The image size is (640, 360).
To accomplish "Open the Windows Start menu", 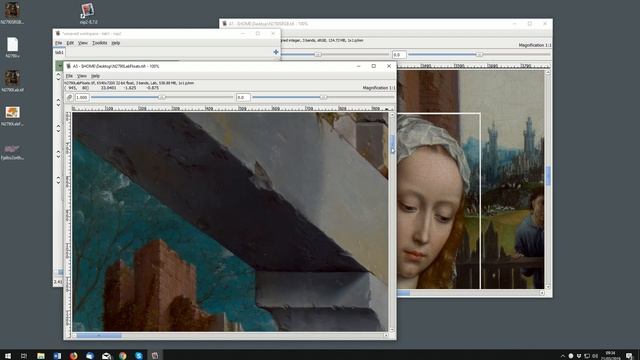I will [8, 356].
